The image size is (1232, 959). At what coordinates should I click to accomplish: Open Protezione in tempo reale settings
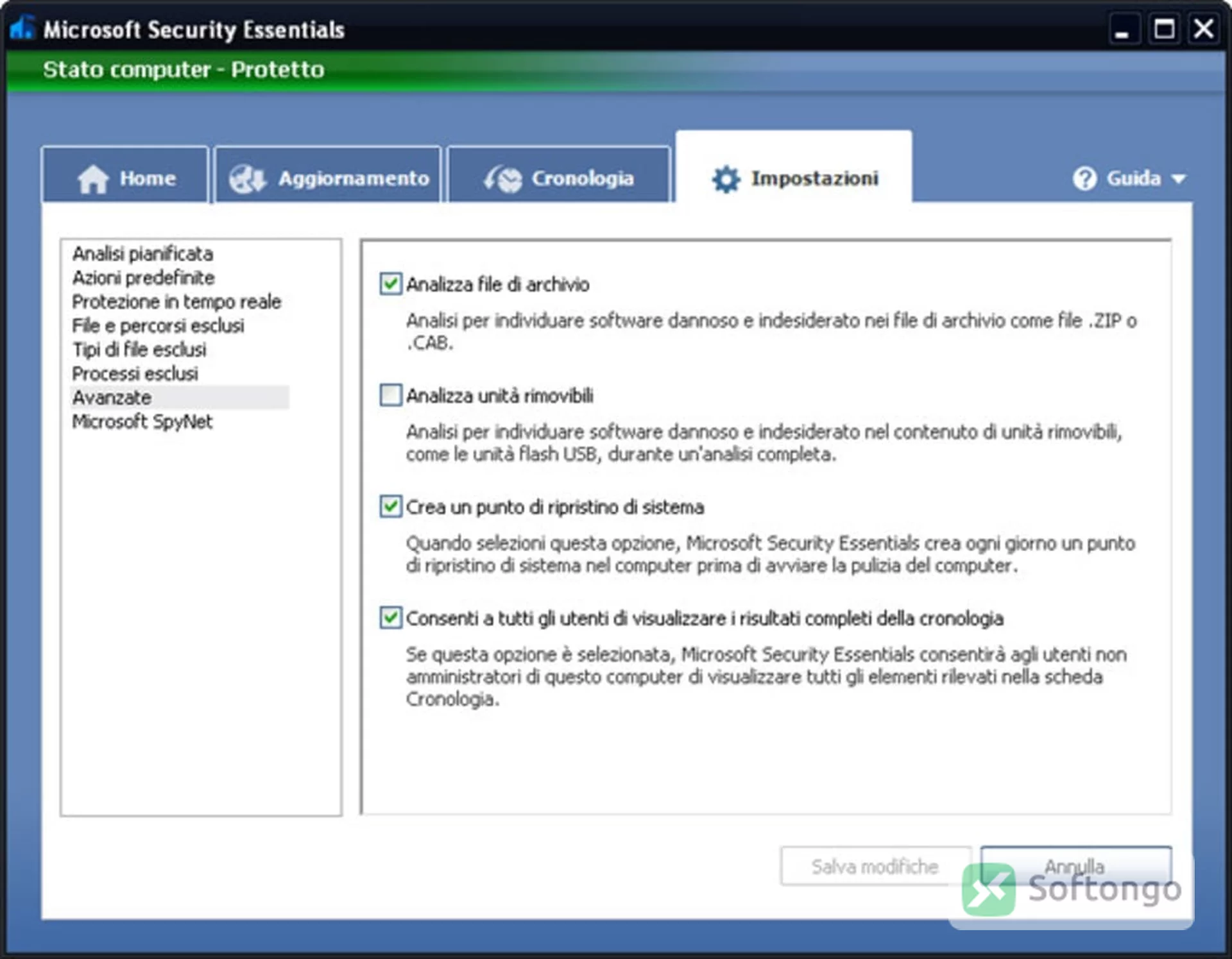coord(176,301)
